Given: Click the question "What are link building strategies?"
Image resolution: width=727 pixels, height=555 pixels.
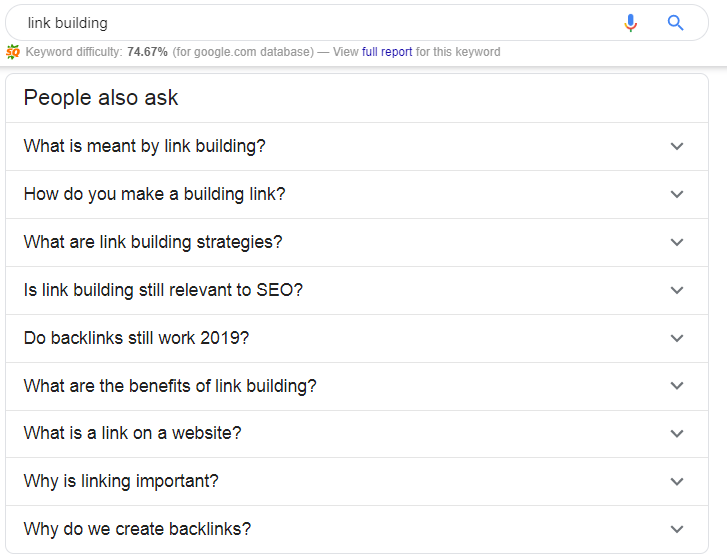Looking at the screenshot, I should [x=153, y=242].
